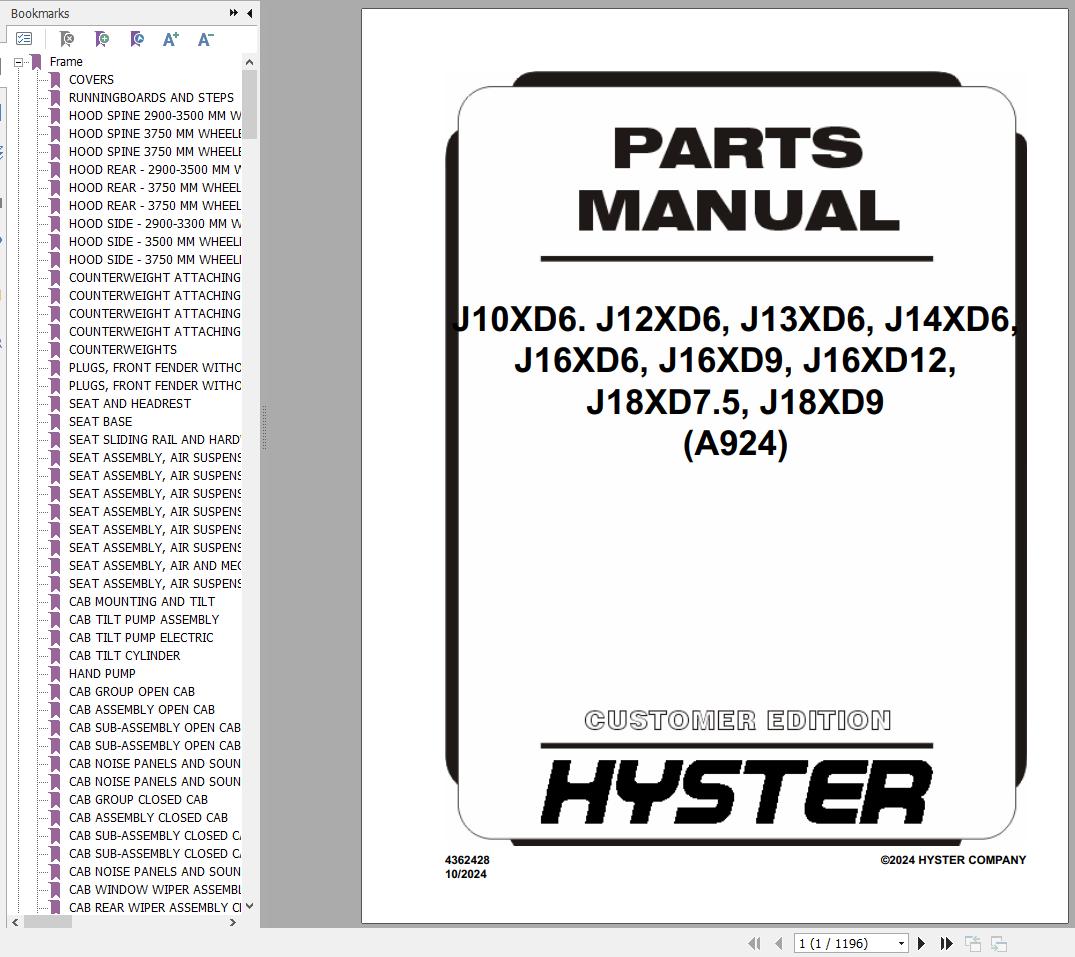Open CAB MOUNTING AND TILT bookmark
The height and width of the screenshot is (957, 1075).
pos(142,601)
